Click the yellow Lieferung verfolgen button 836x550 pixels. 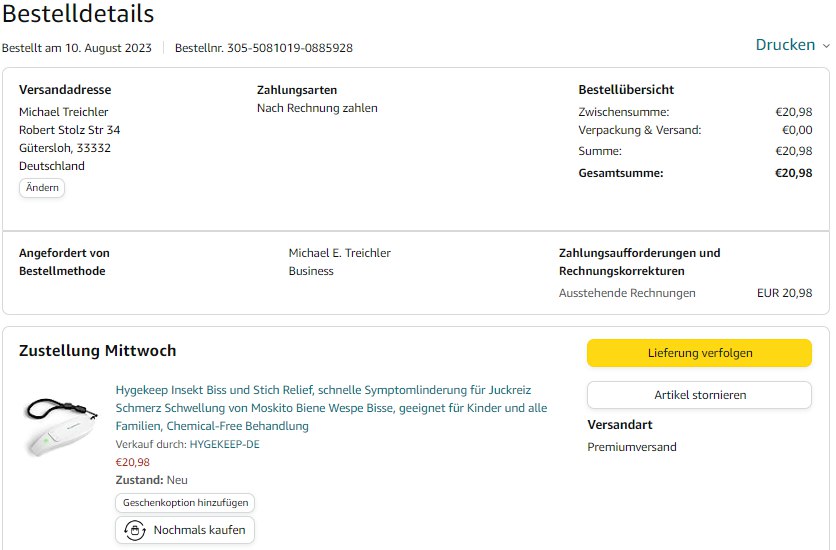[699, 353]
